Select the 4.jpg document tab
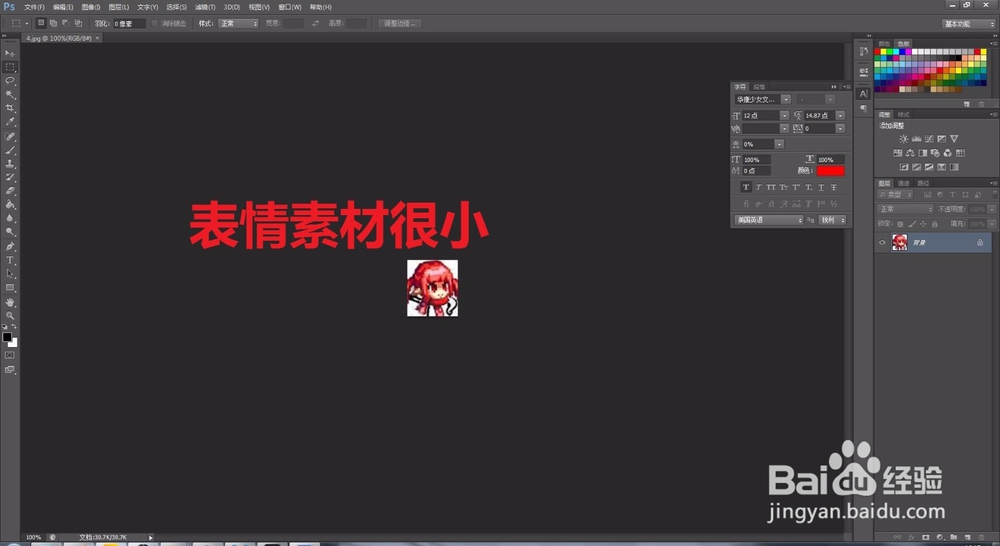Image resolution: width=1000 pixels, height=546 pixels. (x=60, y=38)
